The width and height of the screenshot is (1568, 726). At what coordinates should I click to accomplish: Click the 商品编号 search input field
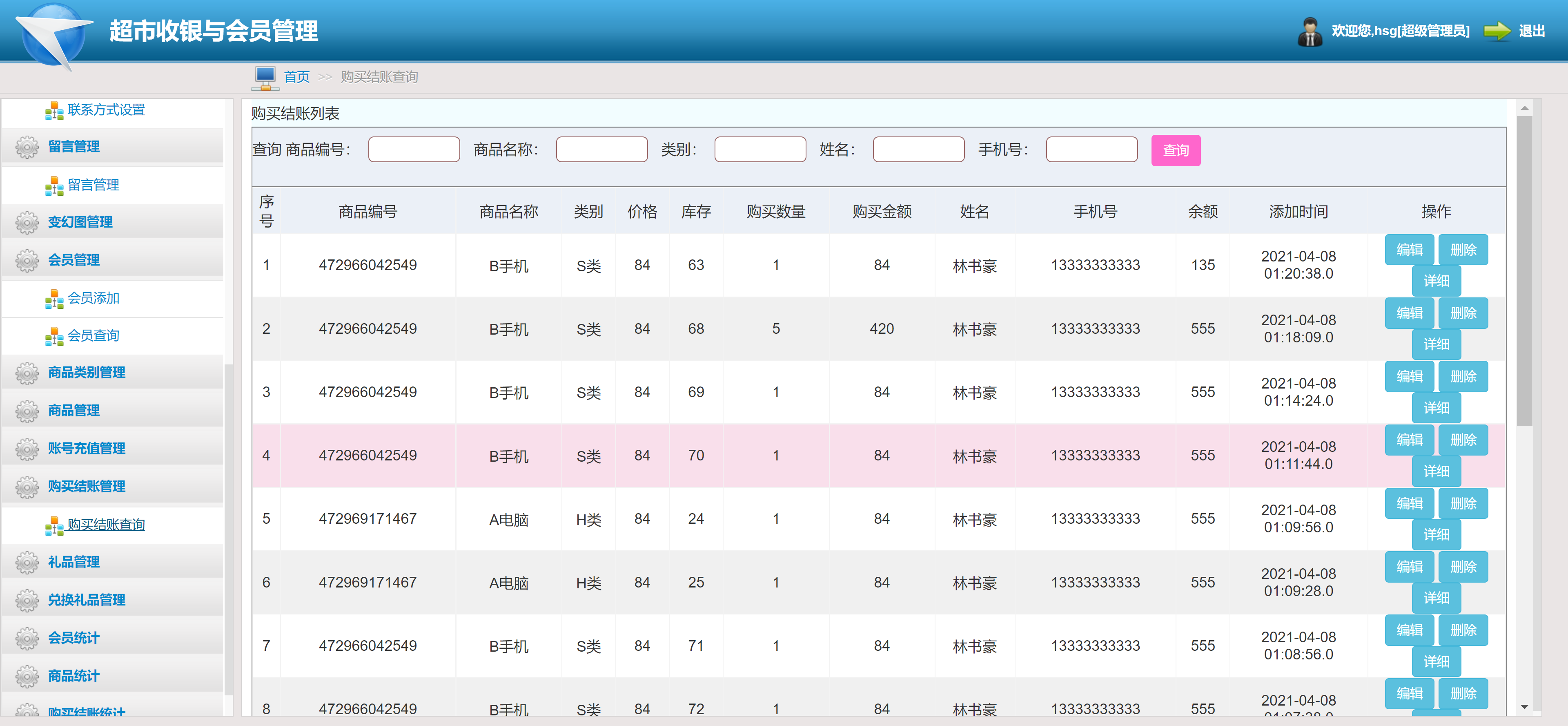[413, 150]
